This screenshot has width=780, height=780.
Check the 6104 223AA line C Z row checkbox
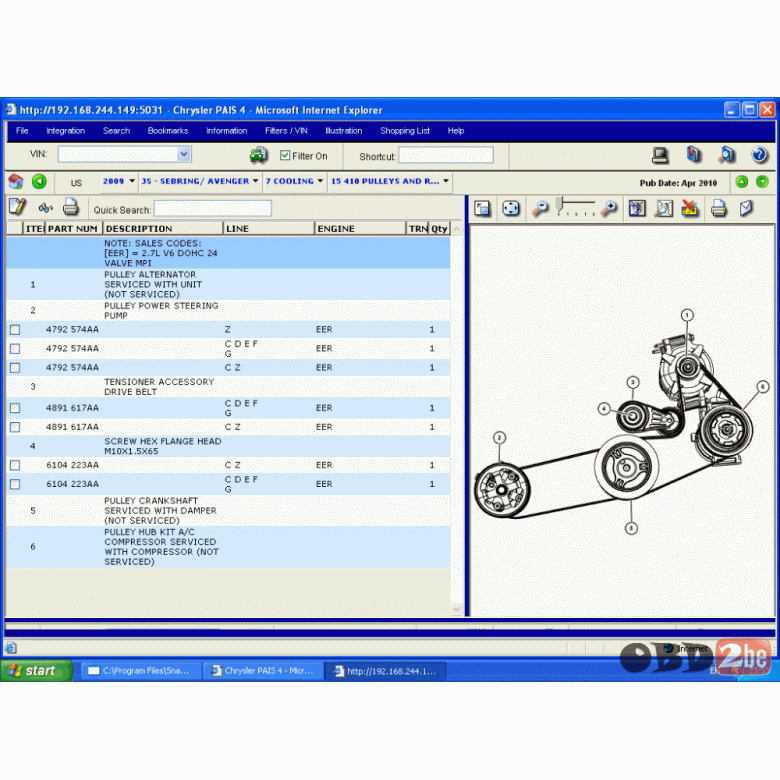click(x=15, y=465)
